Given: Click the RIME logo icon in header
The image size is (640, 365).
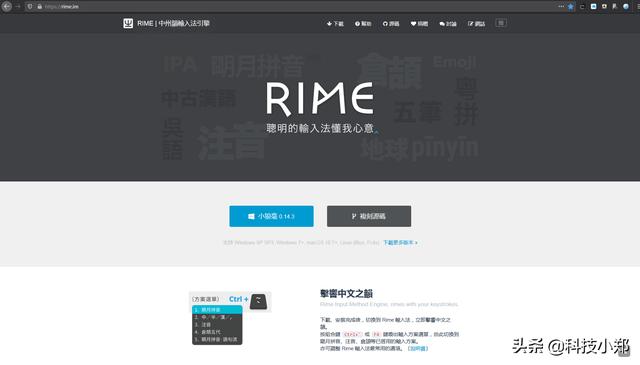Looking at the screenshot, I should pos(128,23).
